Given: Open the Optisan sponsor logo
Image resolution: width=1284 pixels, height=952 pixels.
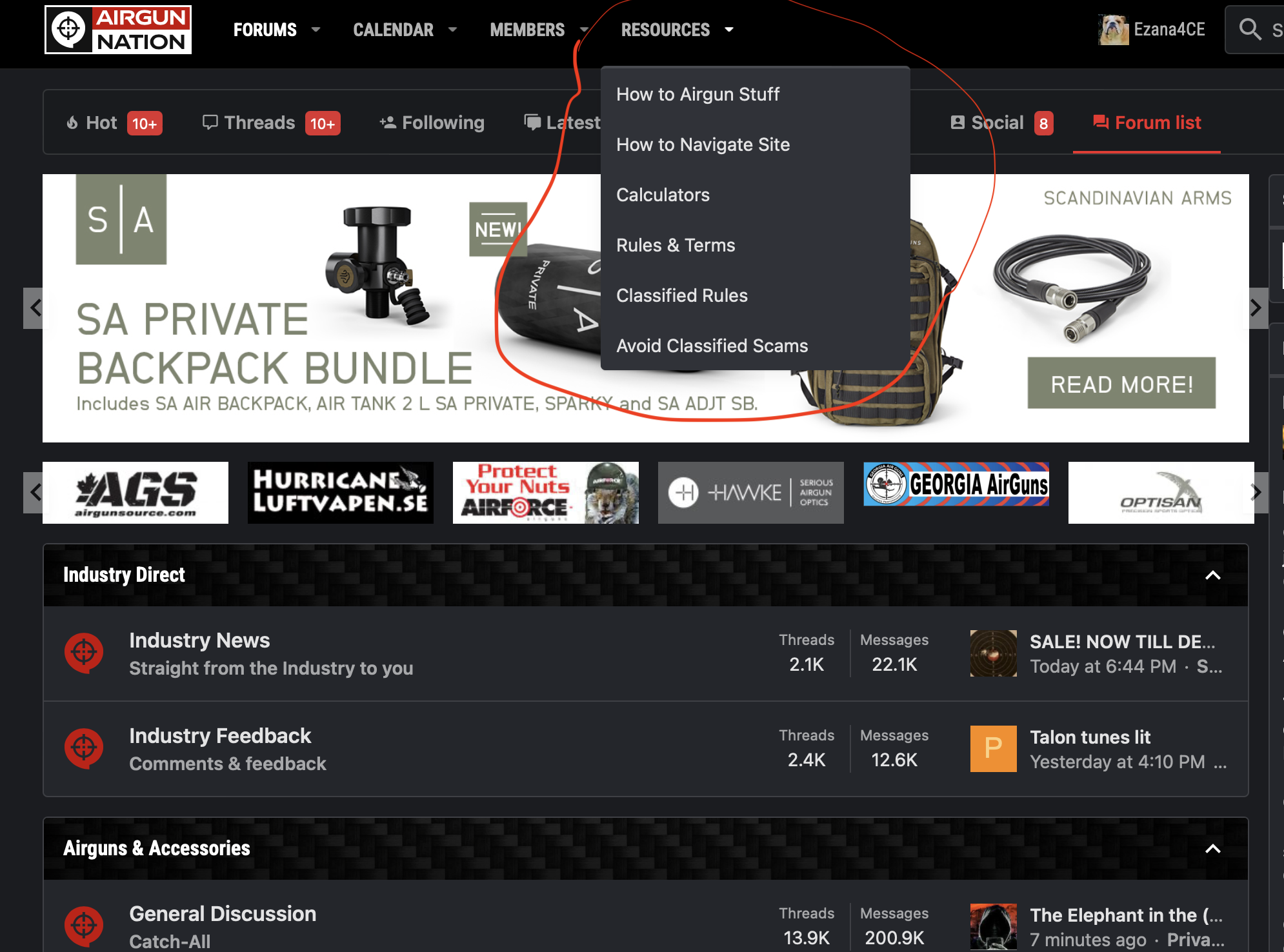Looking at the screenshot, I should pos(1161,493).
